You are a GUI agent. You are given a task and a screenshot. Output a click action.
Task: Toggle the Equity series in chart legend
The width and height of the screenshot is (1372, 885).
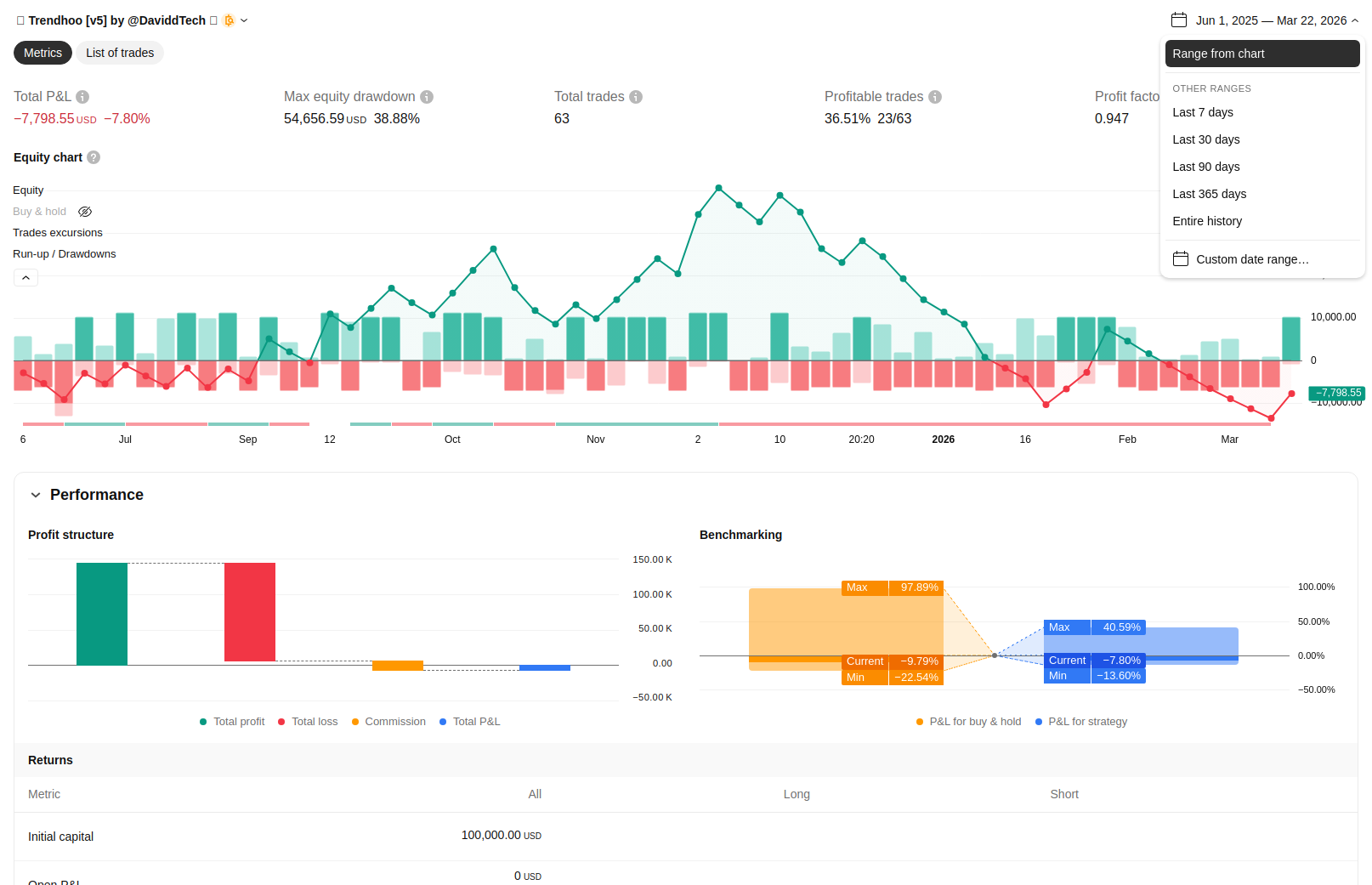pos(28,190)
